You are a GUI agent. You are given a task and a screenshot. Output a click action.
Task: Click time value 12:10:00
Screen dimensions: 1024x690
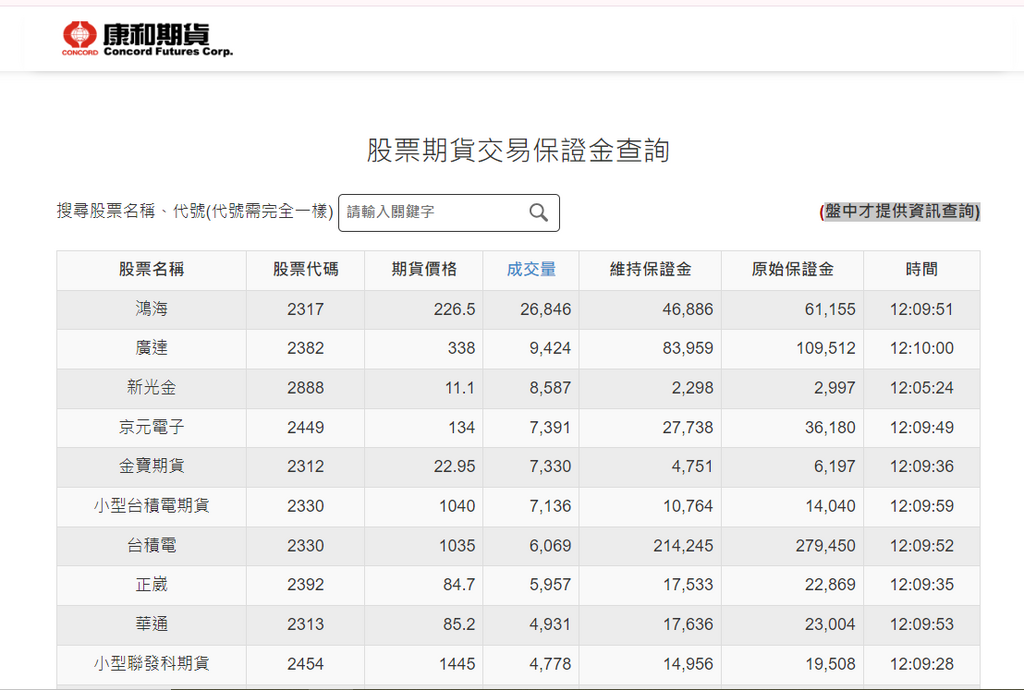pos(921,348)
